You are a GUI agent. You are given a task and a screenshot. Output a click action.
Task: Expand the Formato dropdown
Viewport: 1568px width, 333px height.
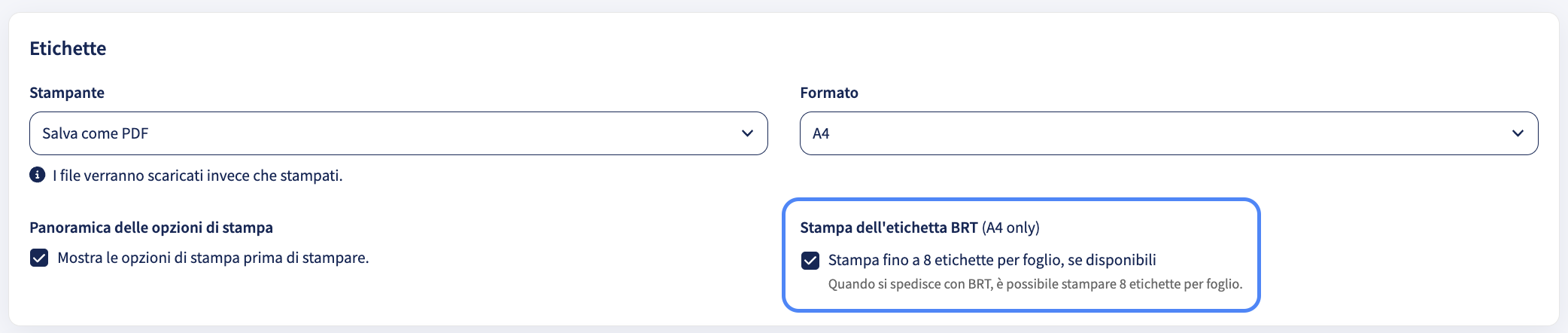1169,133
